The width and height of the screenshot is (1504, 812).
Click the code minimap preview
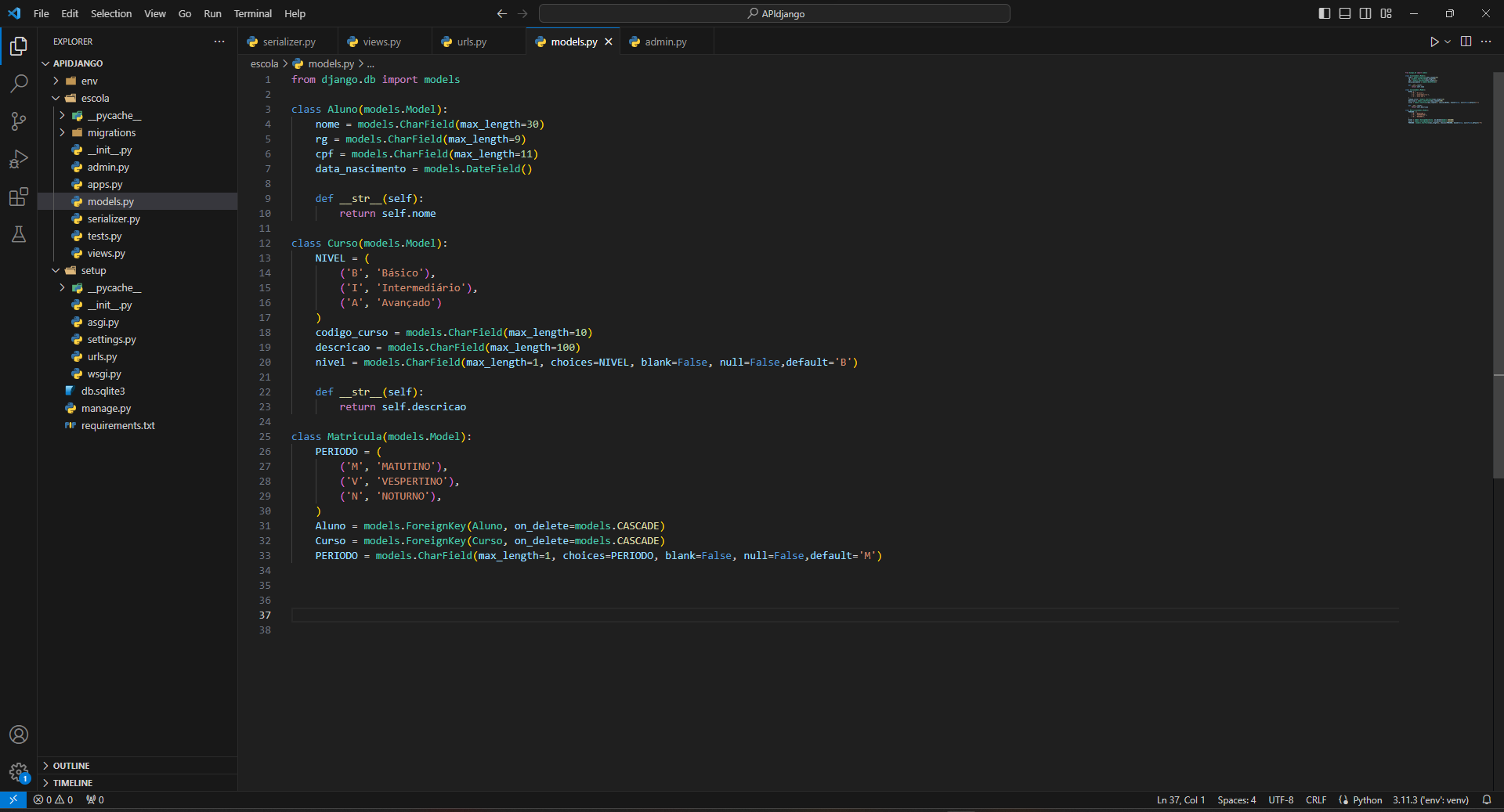click(x=1443, y=98)
